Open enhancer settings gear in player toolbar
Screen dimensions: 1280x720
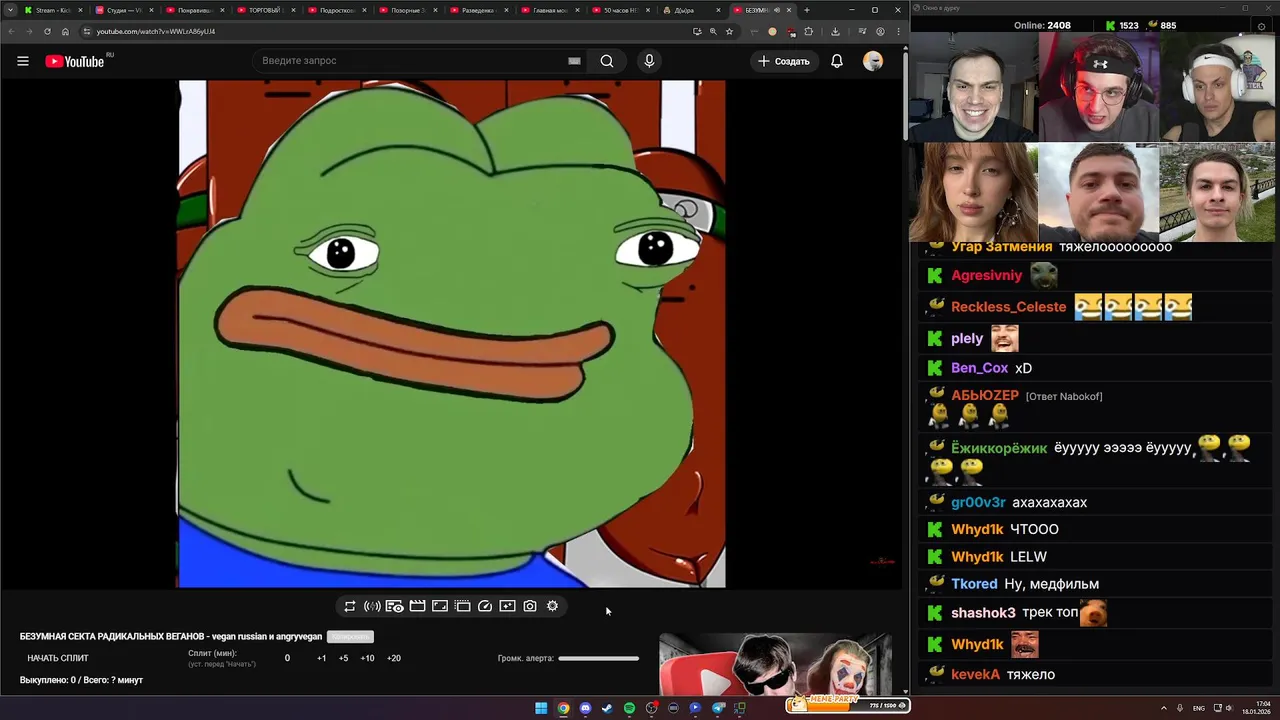[552, 606]
